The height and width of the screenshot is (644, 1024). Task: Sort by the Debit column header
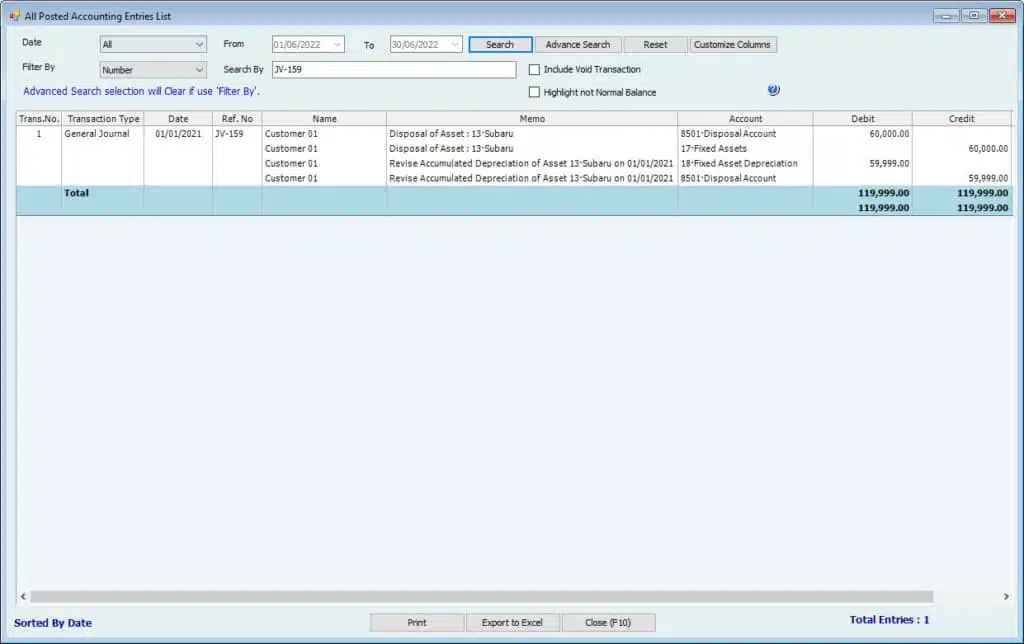pos(862,119)
